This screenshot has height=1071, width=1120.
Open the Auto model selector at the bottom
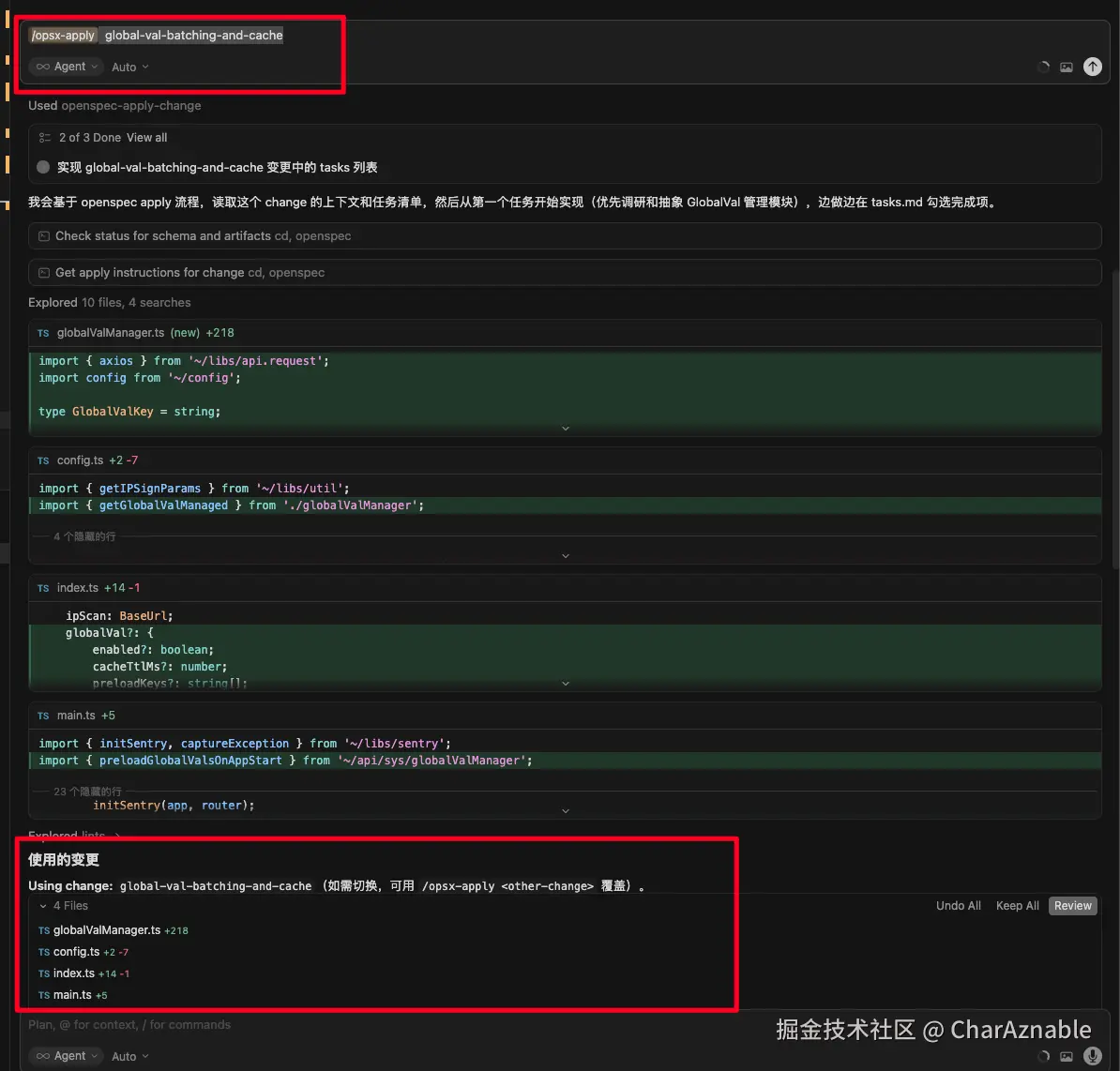(x=129, y=1056)
